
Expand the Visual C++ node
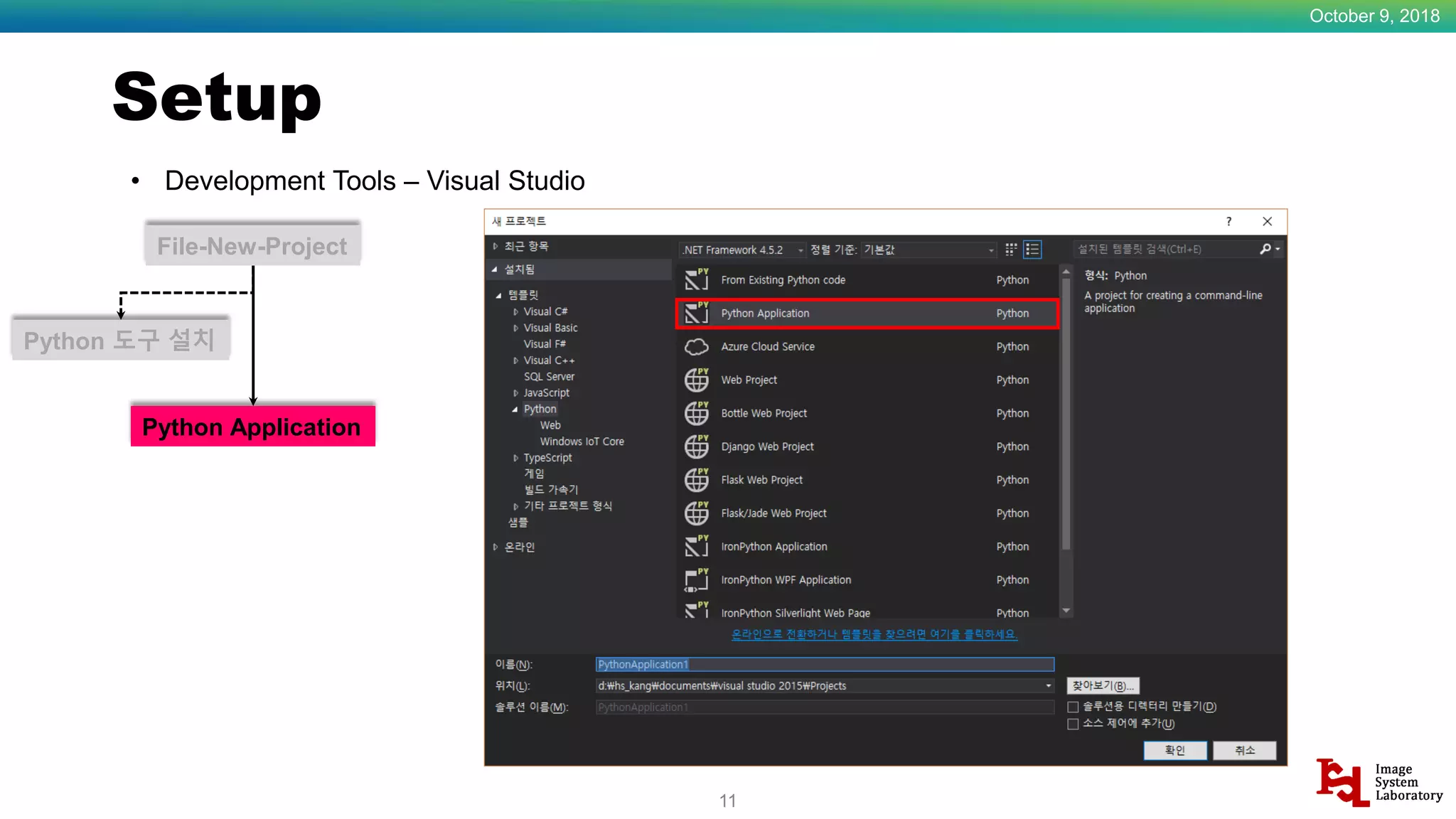[x=515, y=360]
